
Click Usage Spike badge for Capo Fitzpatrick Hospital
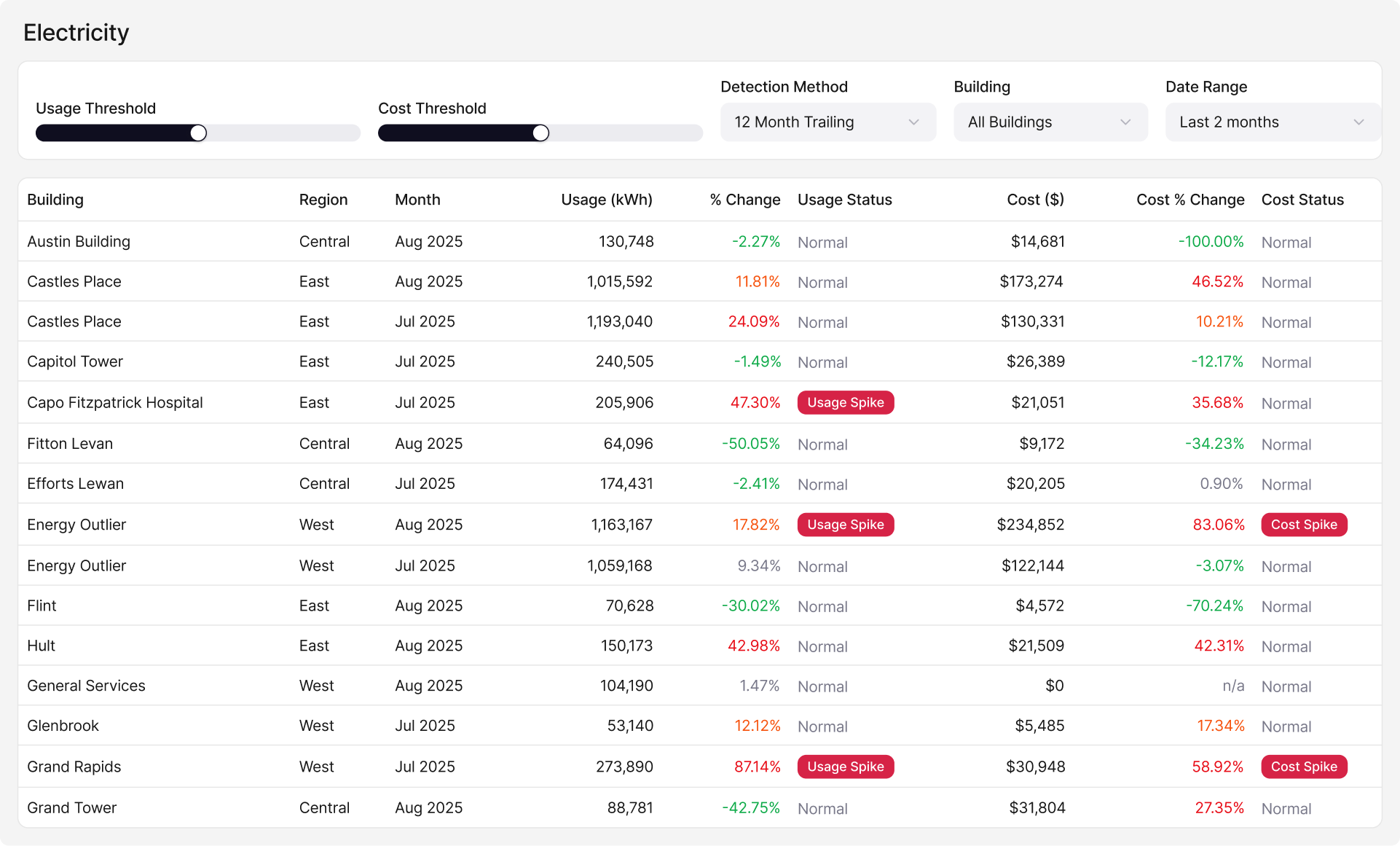845,403
